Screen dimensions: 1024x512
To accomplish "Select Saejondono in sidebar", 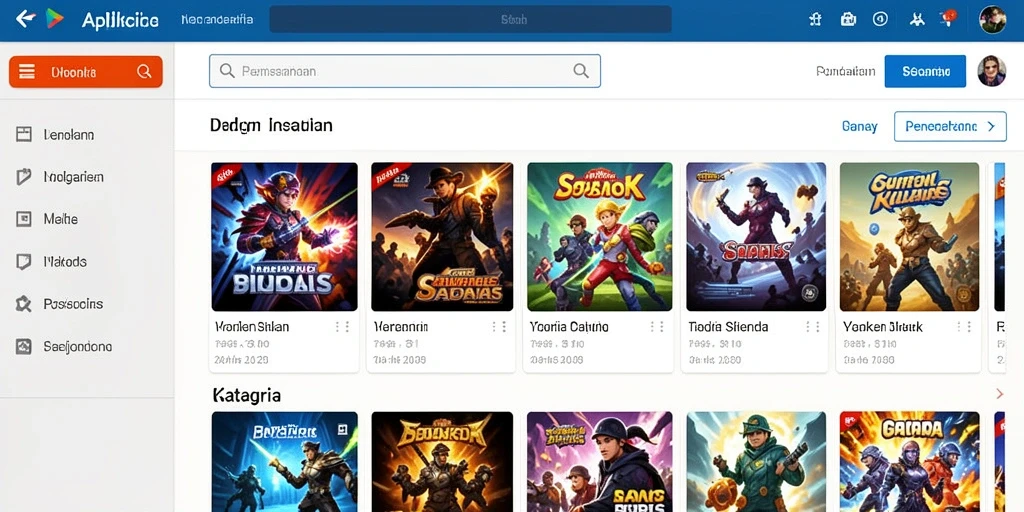I will (x=77, y=346).
